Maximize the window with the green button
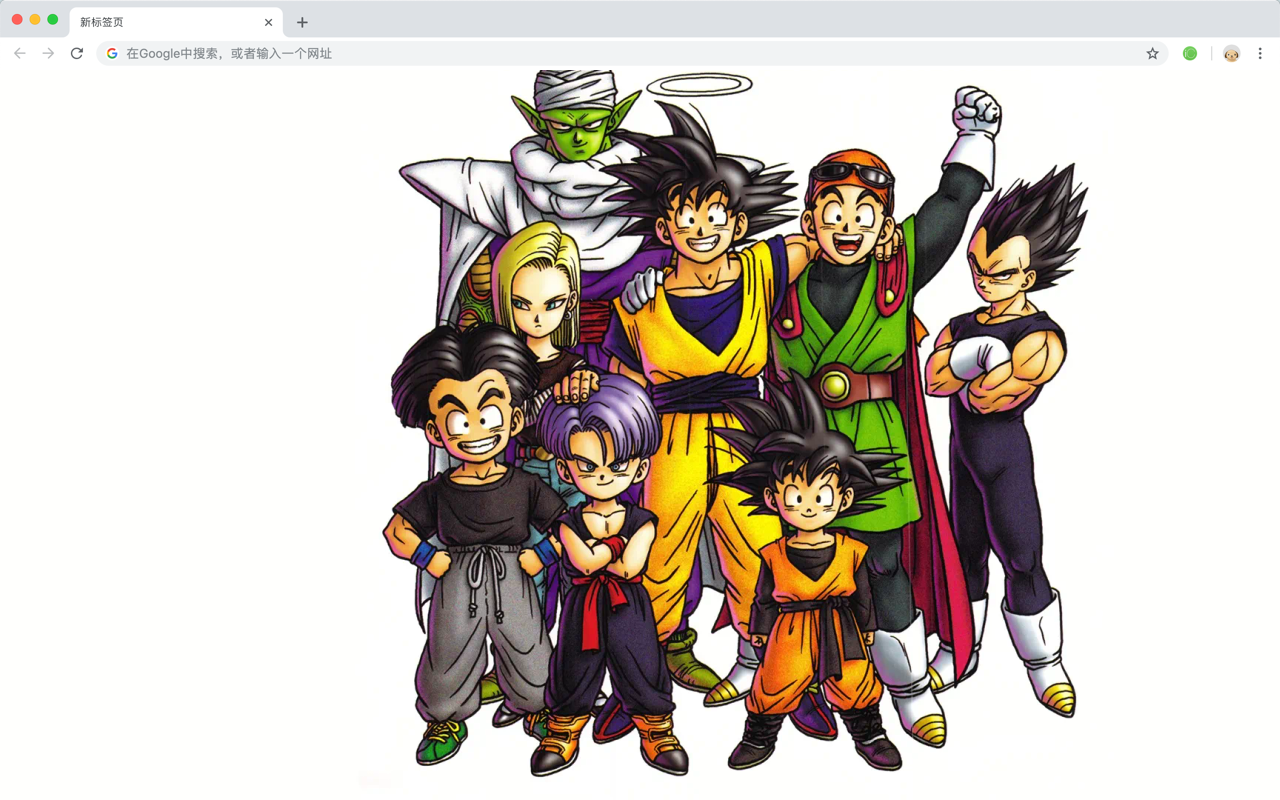The width and height of the screenshot is (1280, 800). [x=53, y=19]
